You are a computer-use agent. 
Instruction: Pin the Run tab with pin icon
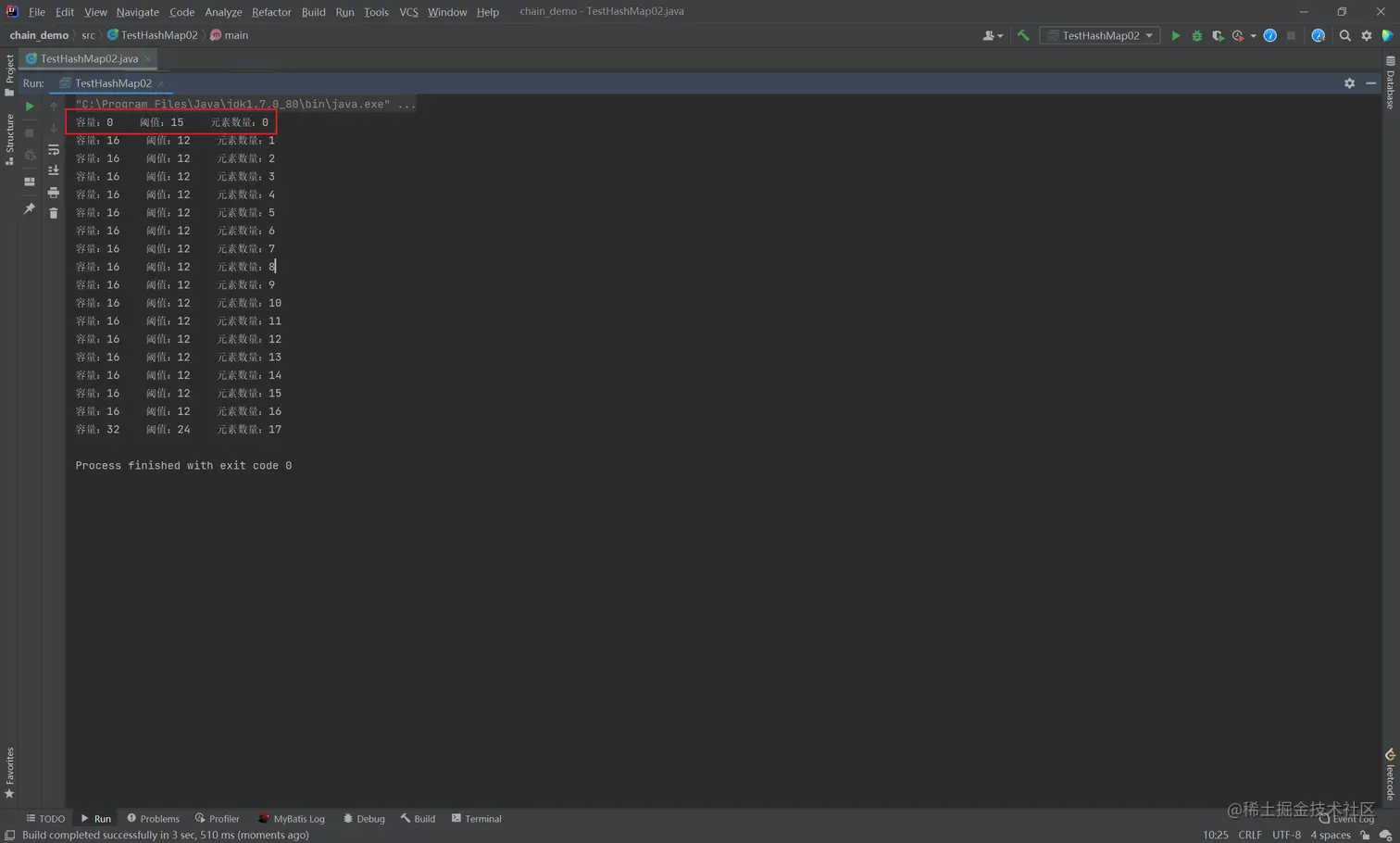pos(30,208)
